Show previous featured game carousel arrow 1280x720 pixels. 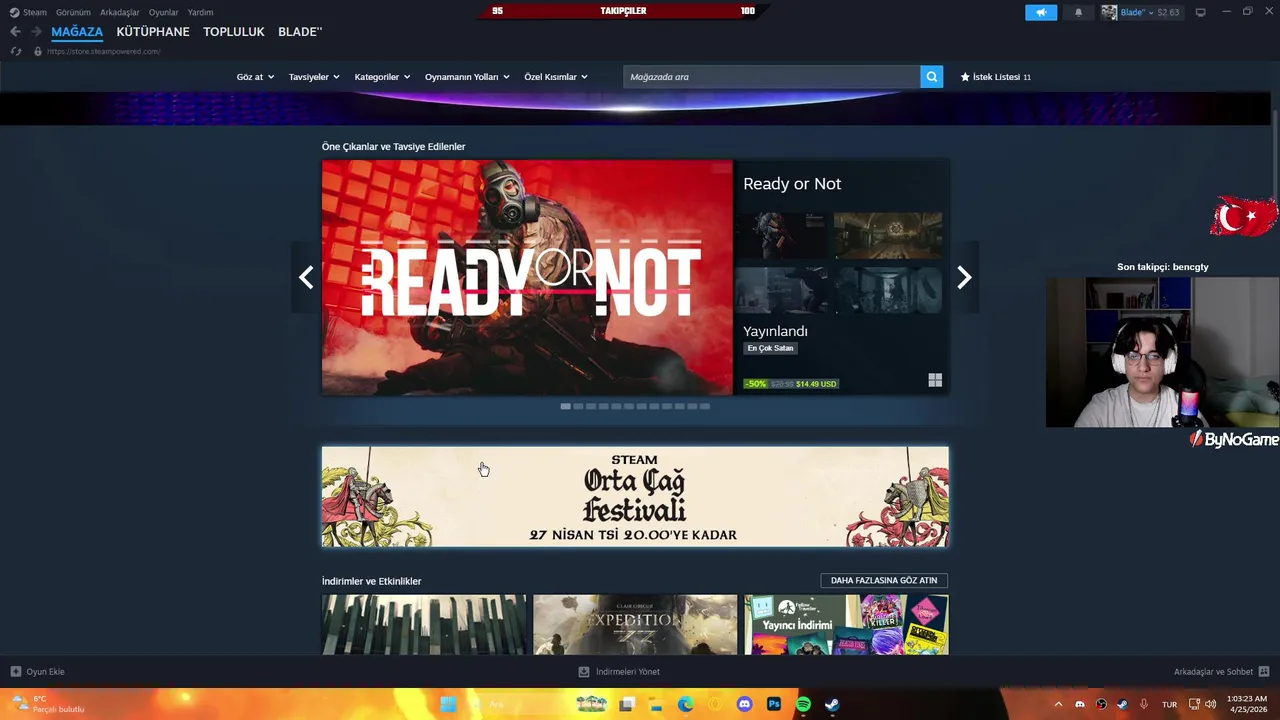(306, 277)
